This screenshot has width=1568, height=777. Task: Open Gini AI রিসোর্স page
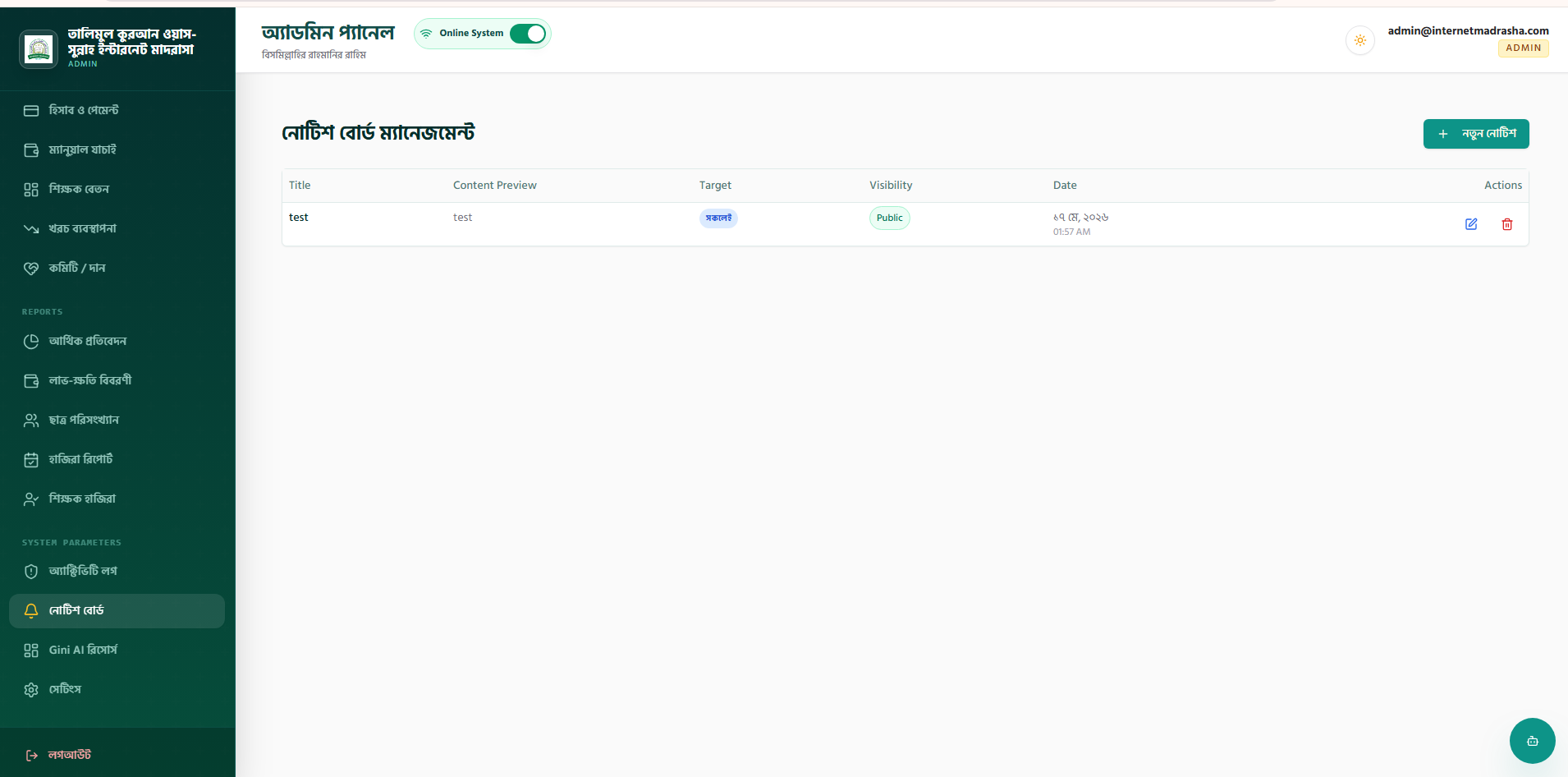[x=117, y=650]
